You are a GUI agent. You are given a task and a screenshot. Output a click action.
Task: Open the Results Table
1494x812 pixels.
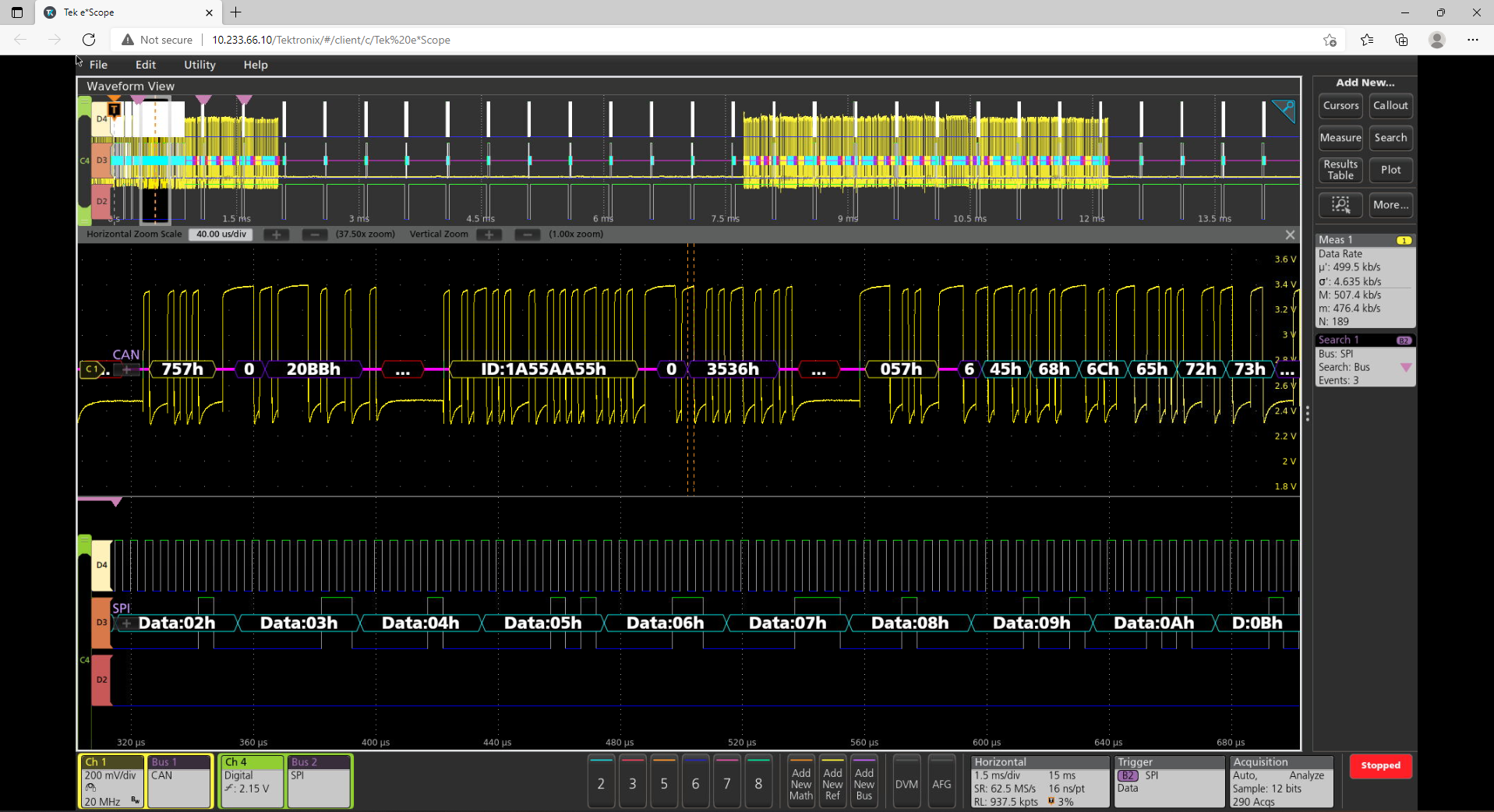(x=1340, y=170)
